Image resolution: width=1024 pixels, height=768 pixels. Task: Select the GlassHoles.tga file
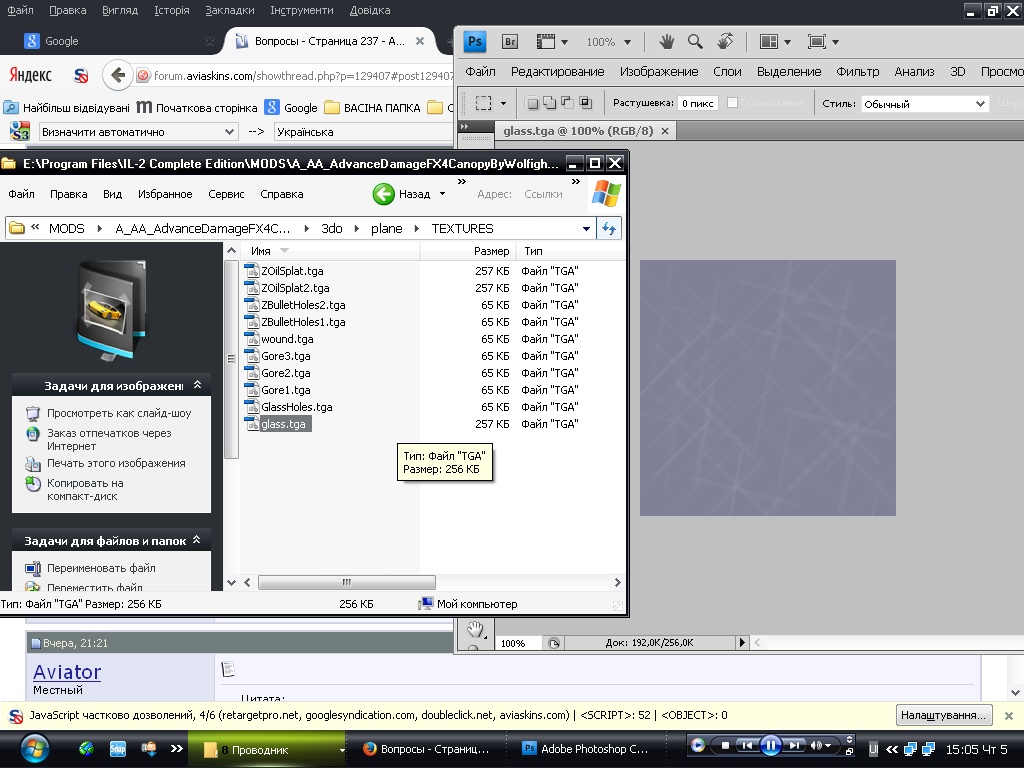tap(296, 407)
